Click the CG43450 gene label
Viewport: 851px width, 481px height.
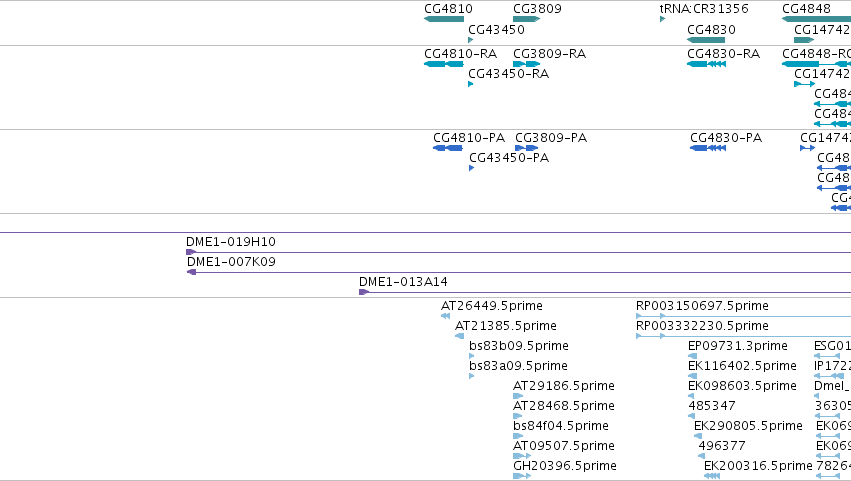(x=496, y=30)
